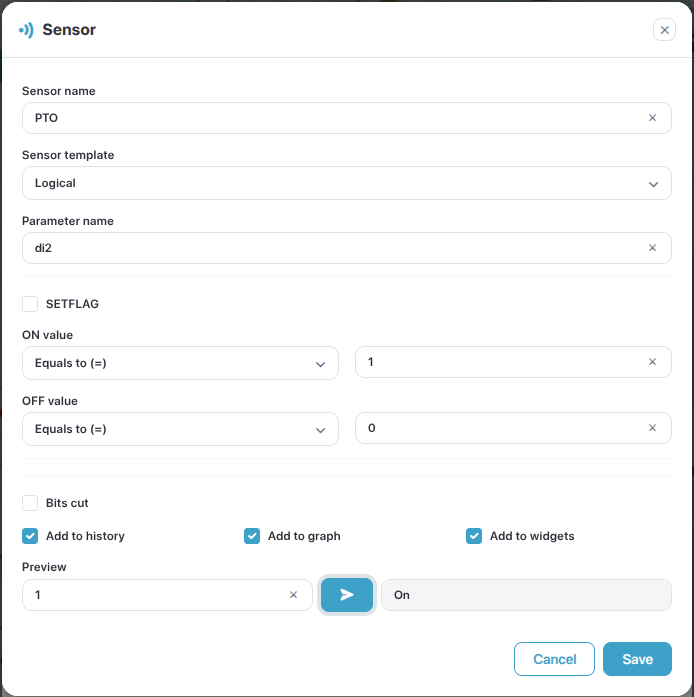Screen dimensions: 694x697
Task: Clear the Parameter name di2 field
Action: pos(652,248)
